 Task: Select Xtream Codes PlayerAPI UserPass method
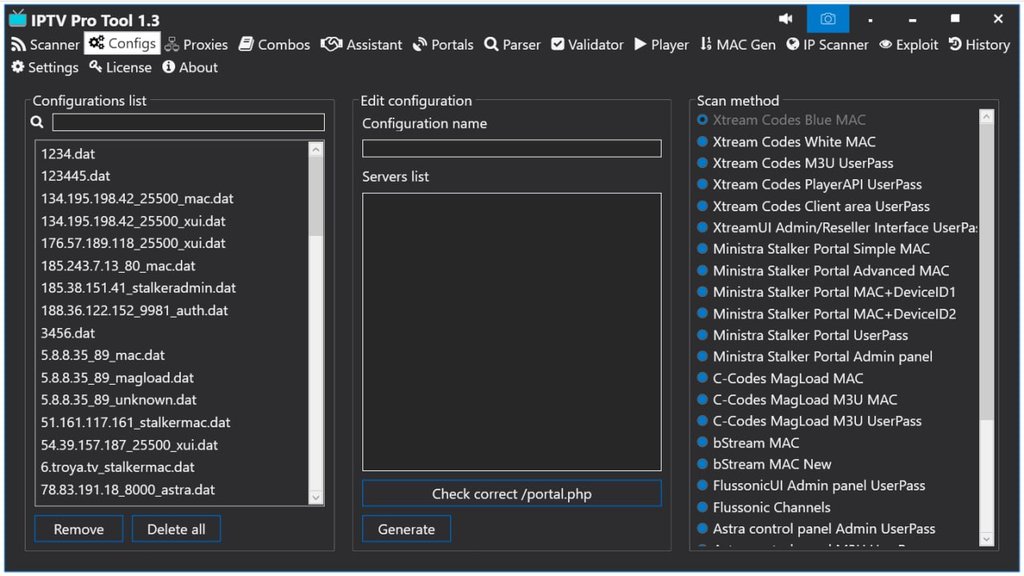coord(809,185)
